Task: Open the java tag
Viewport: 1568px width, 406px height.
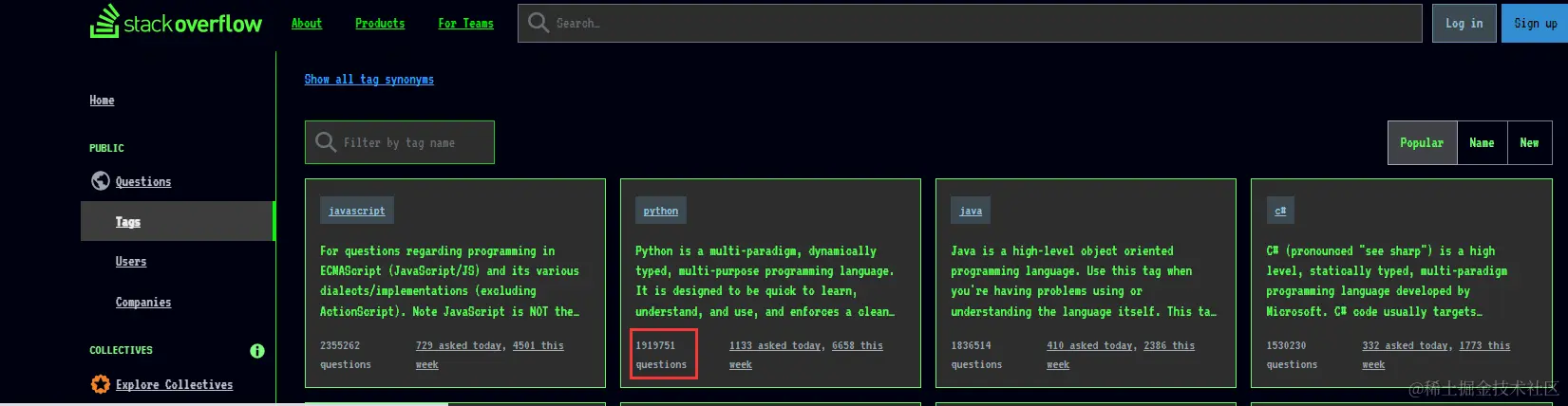Action: 971,211
